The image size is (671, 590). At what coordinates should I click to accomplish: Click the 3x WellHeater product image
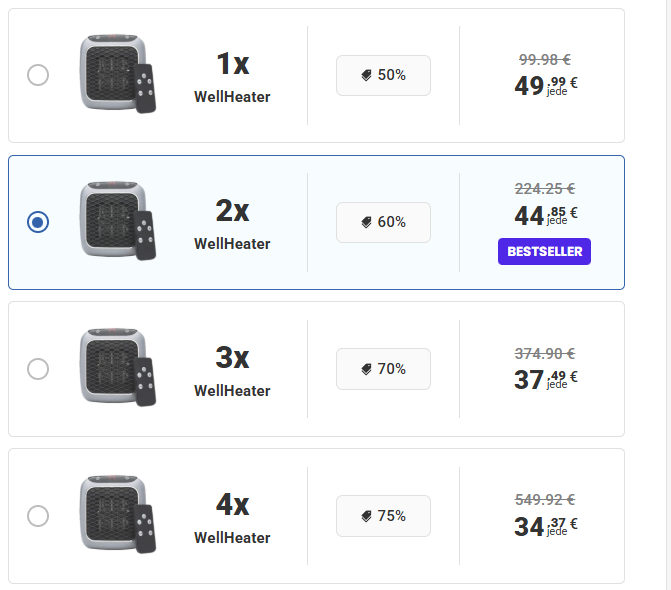click(x=117, y=369)
